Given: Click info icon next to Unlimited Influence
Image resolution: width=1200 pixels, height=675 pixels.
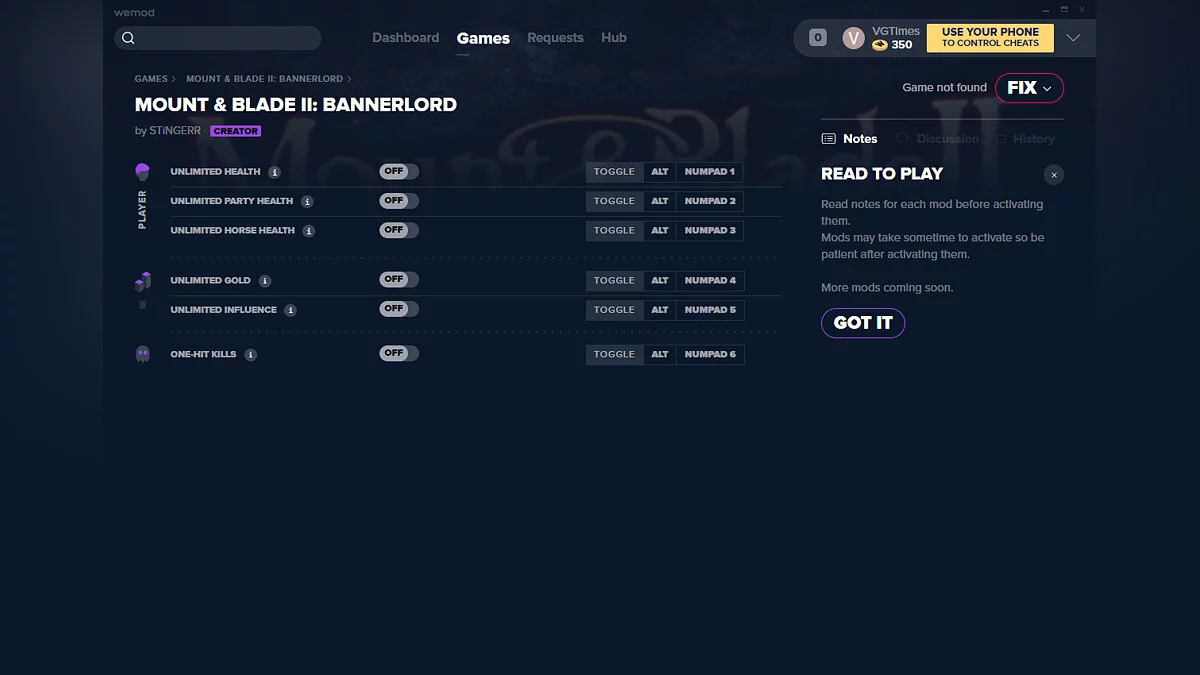Looking at the screenshot, I should tap(290, 310).
